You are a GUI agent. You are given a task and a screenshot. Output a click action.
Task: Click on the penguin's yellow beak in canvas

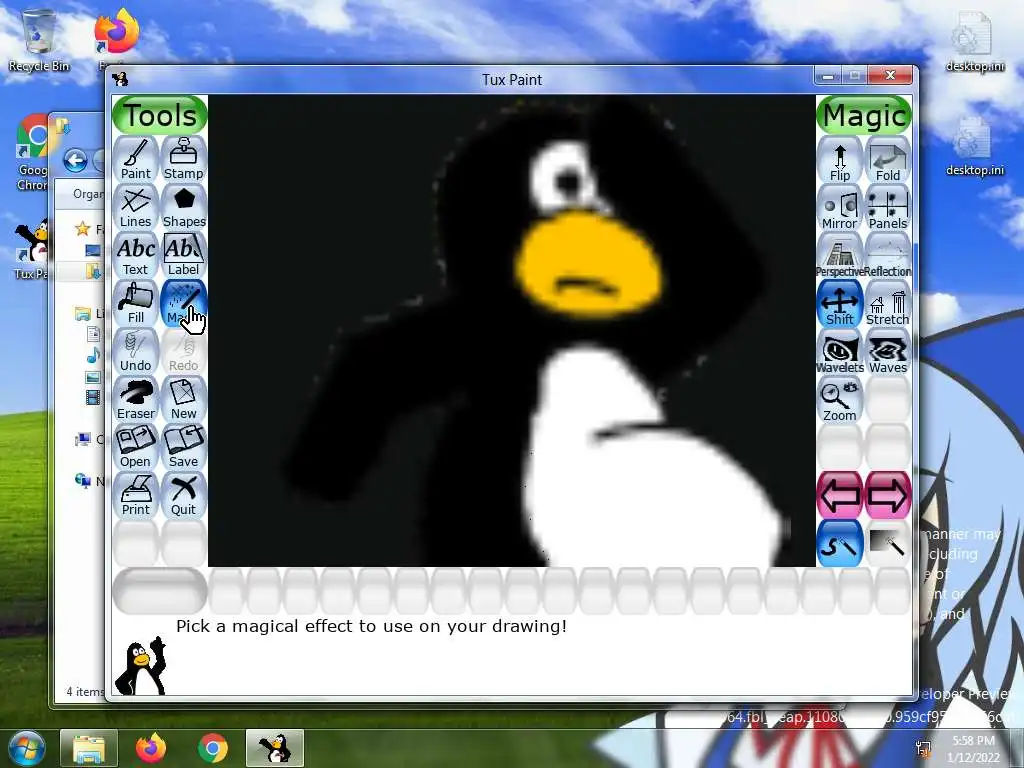click(588, 266)
